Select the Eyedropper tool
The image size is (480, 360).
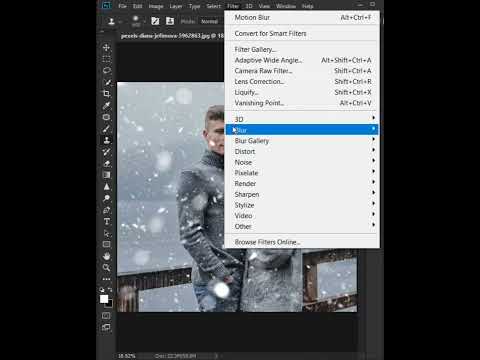click(x=106, y=106)
